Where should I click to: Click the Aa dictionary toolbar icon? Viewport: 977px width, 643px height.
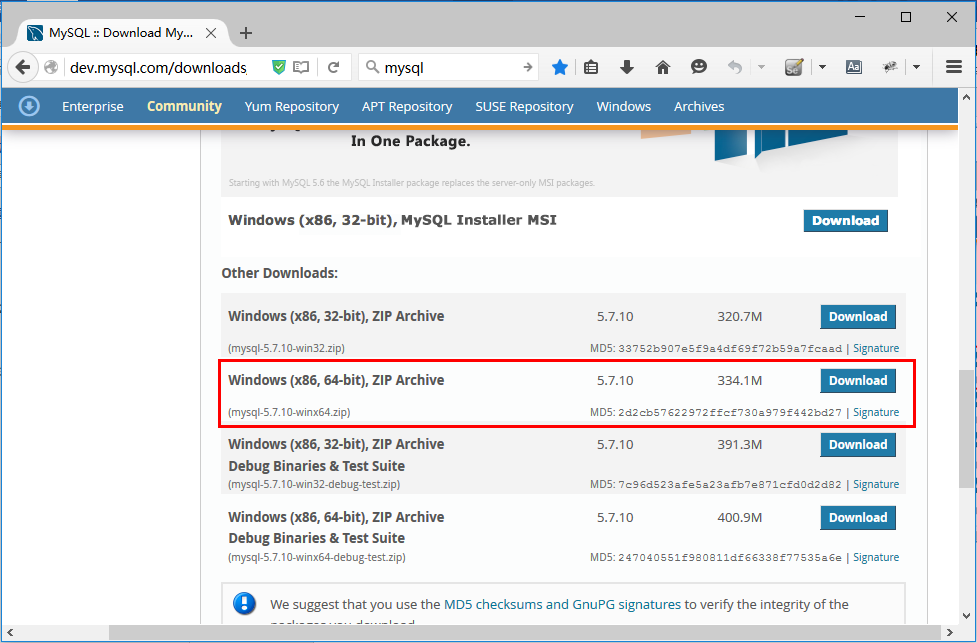pyautogui.click(x=854, y=67)
